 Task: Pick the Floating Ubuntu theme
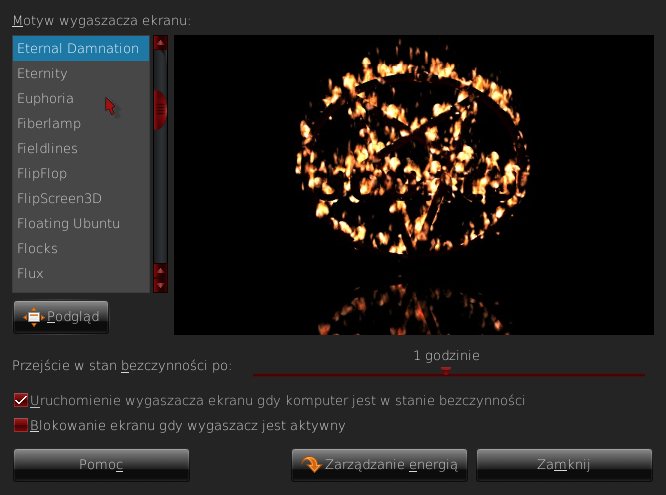pyautogui.click(x=81, y=223)
